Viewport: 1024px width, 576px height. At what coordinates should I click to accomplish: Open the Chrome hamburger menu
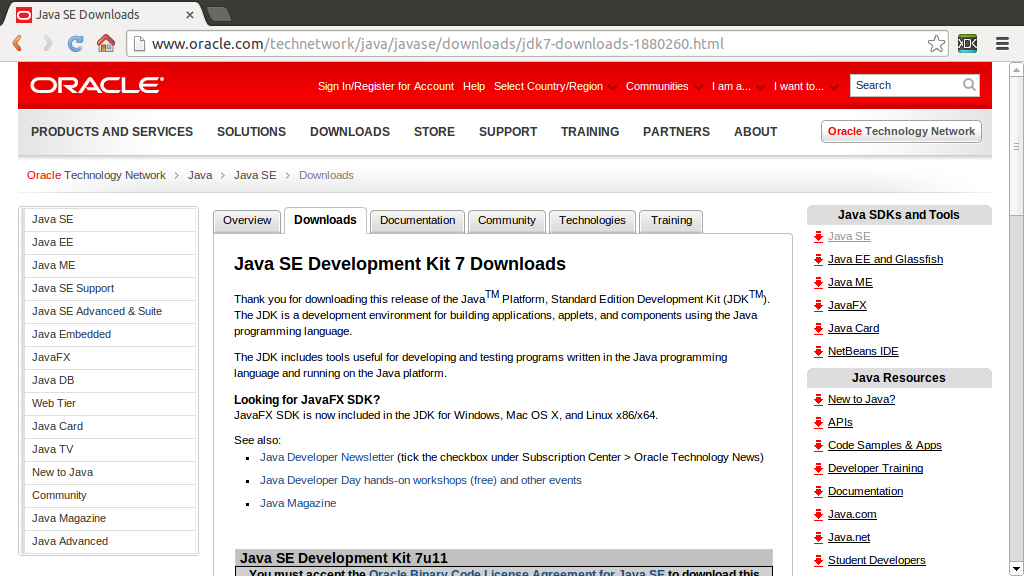point(1002,44)
